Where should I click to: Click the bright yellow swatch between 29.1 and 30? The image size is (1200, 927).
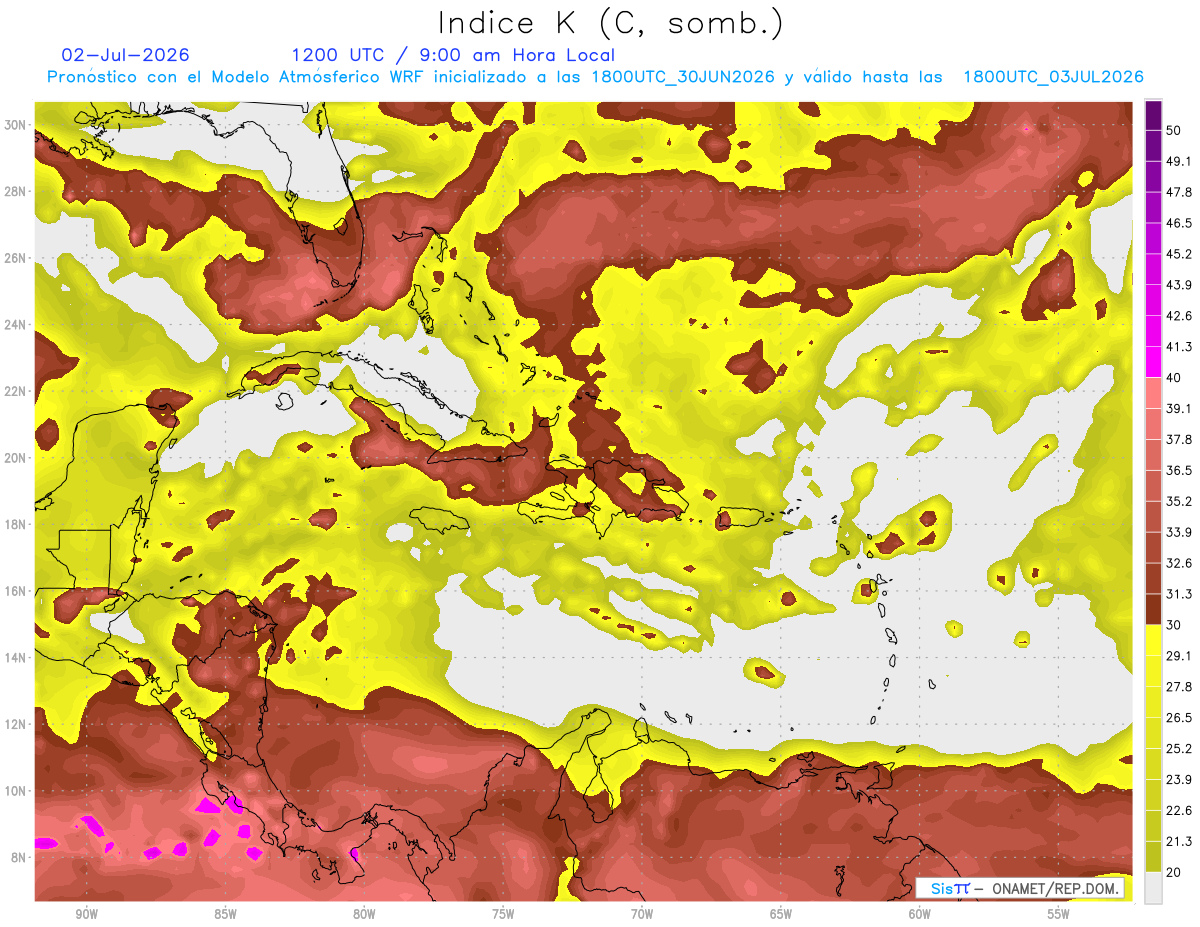[1153, 640]
